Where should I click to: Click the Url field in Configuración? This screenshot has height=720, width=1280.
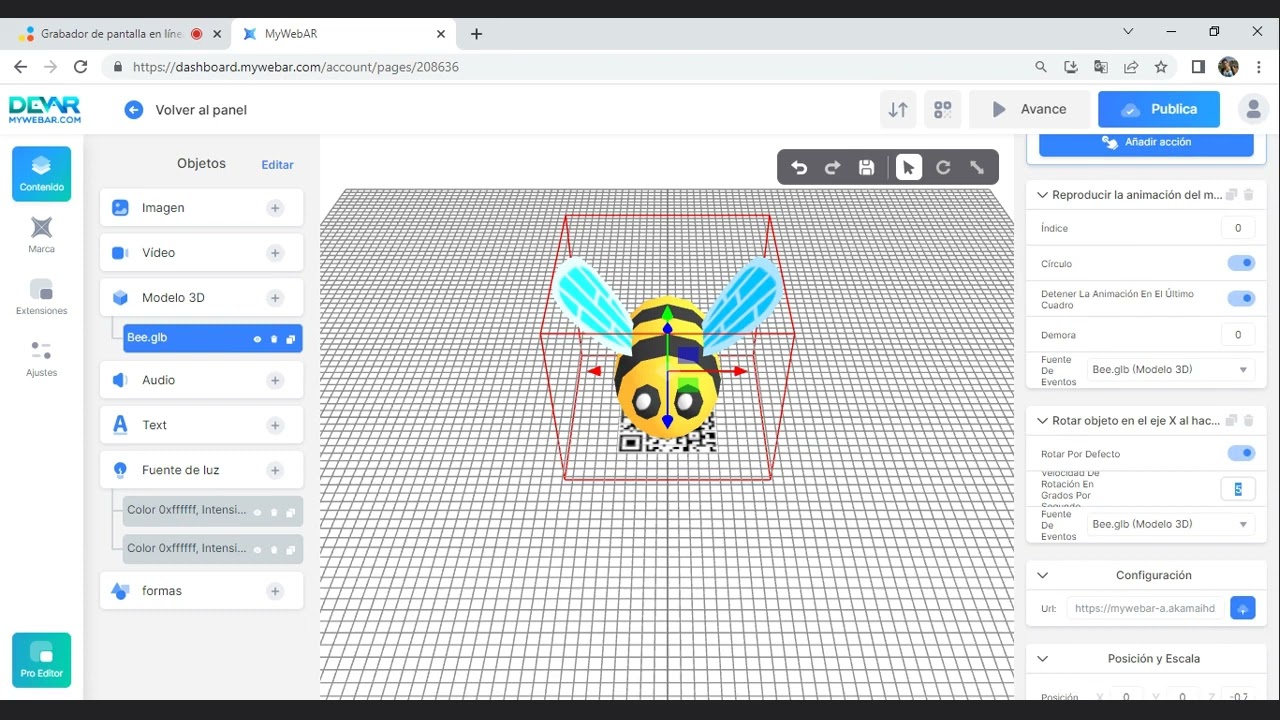tap(1145, 608)
